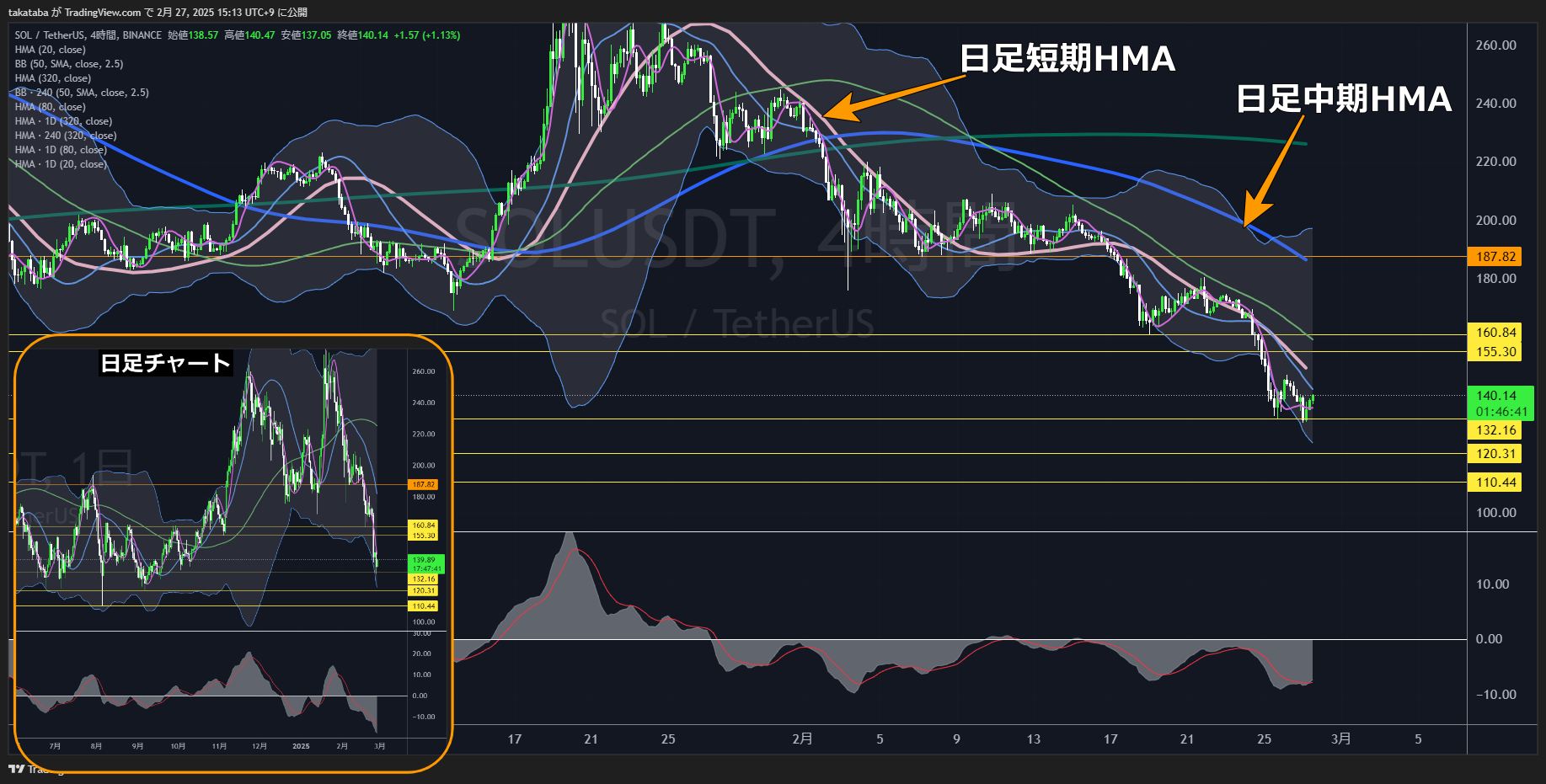Click the 01:46:41 candle countdown label

[x=1501, y=412]
